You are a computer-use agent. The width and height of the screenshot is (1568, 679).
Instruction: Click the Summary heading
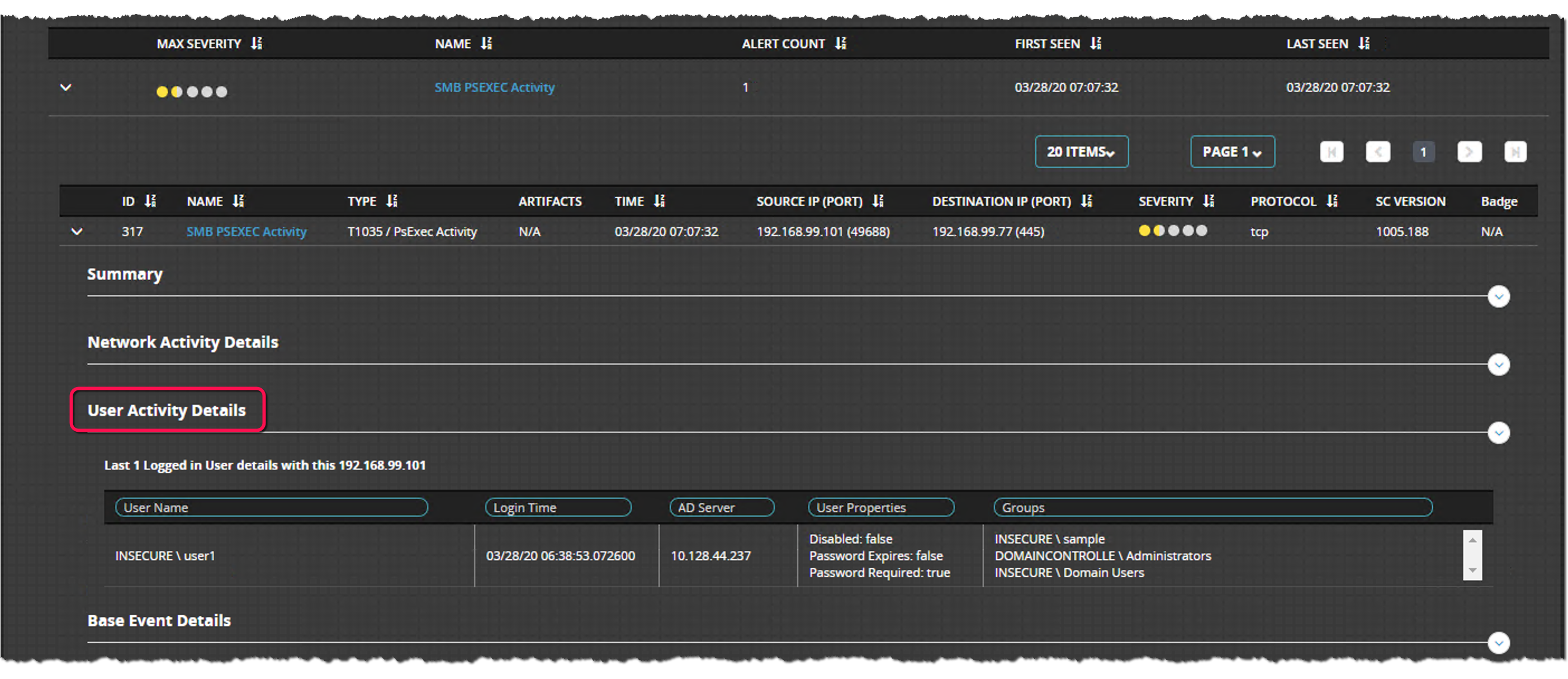(x=125, y=274)
